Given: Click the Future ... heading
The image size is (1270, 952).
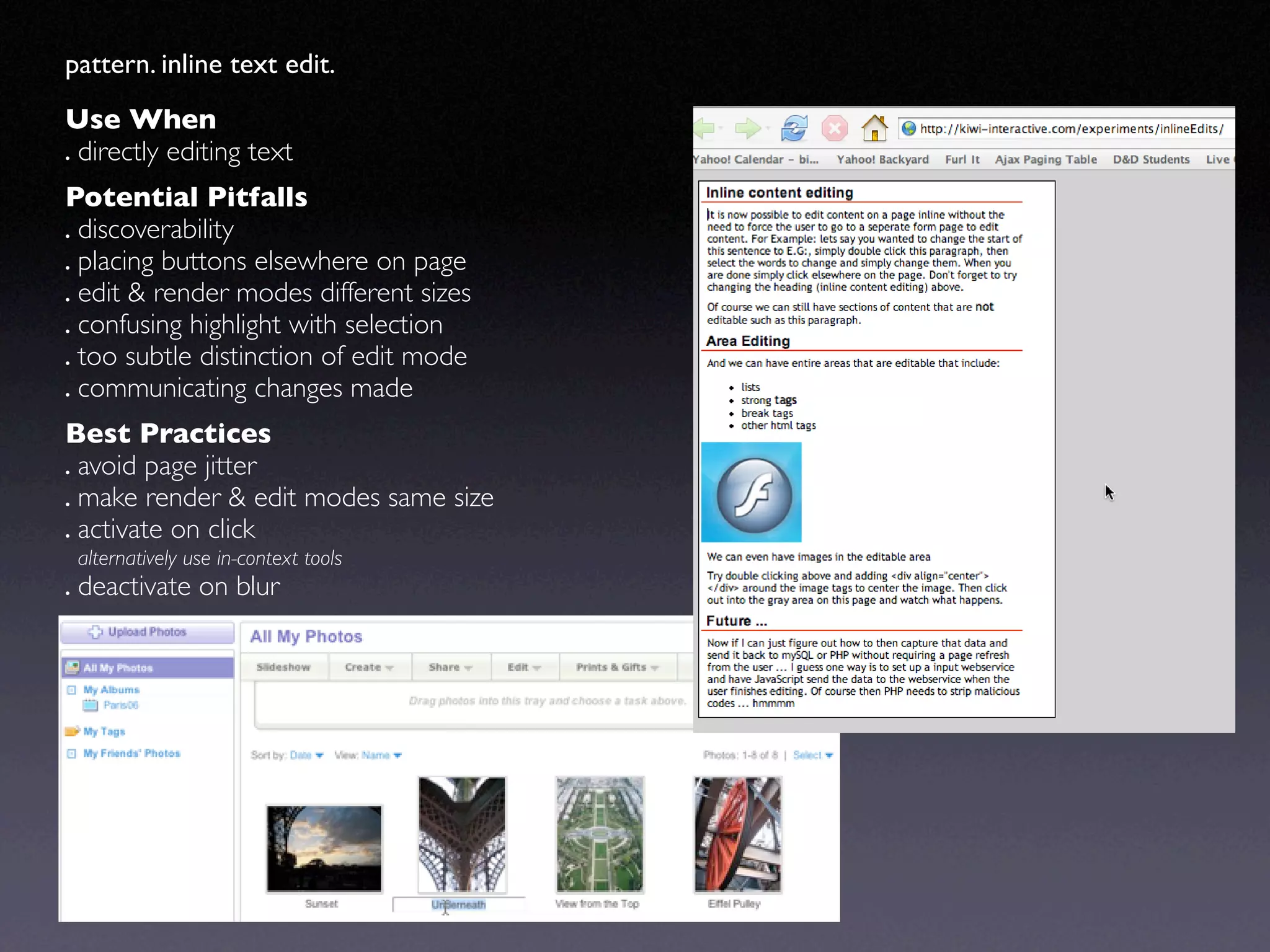Looking at the screenshot, I should coord(737,621).
